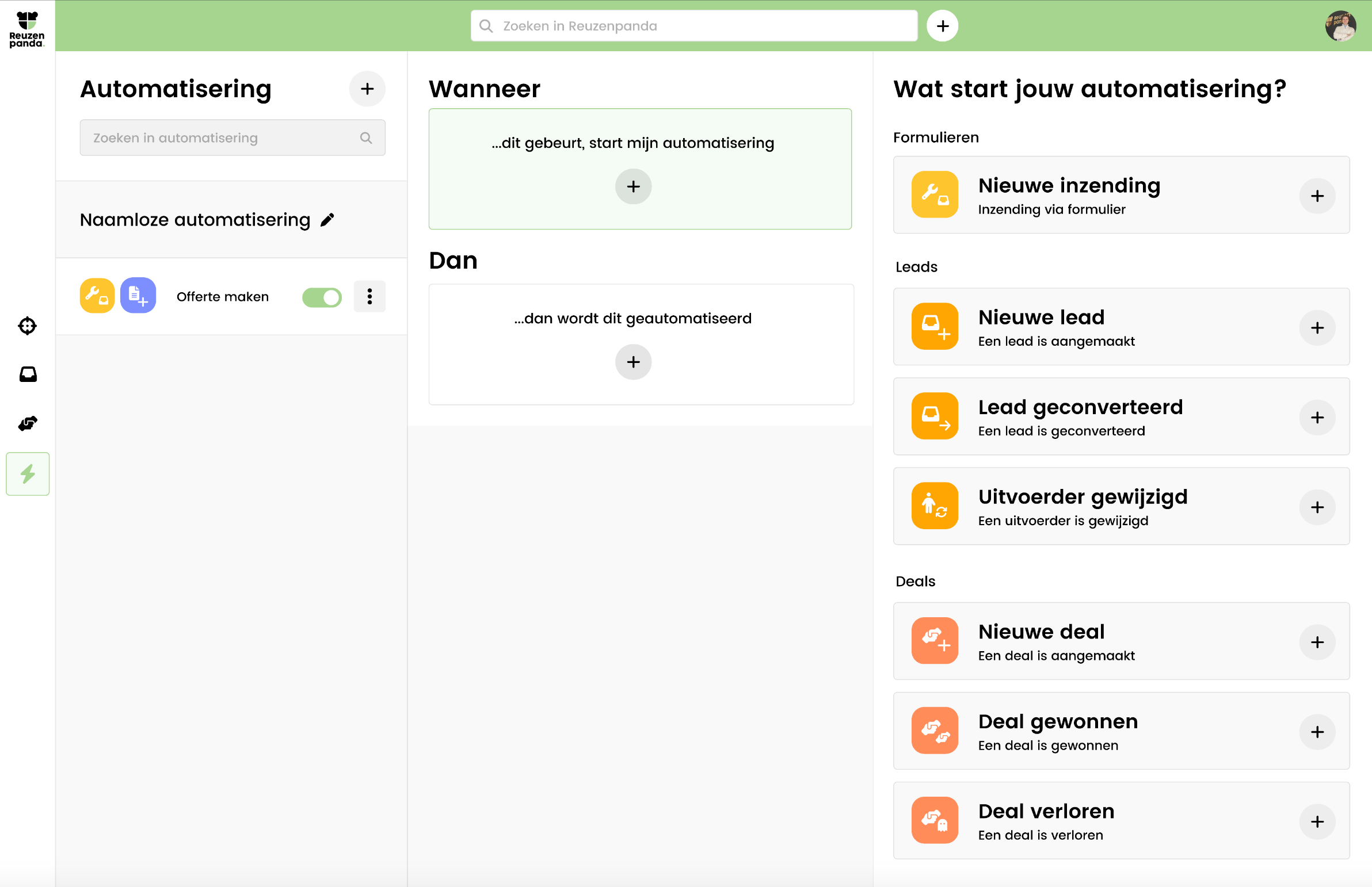Click the Nieuwe lead orange icon
1372x887 pixels.
(935, 327)
